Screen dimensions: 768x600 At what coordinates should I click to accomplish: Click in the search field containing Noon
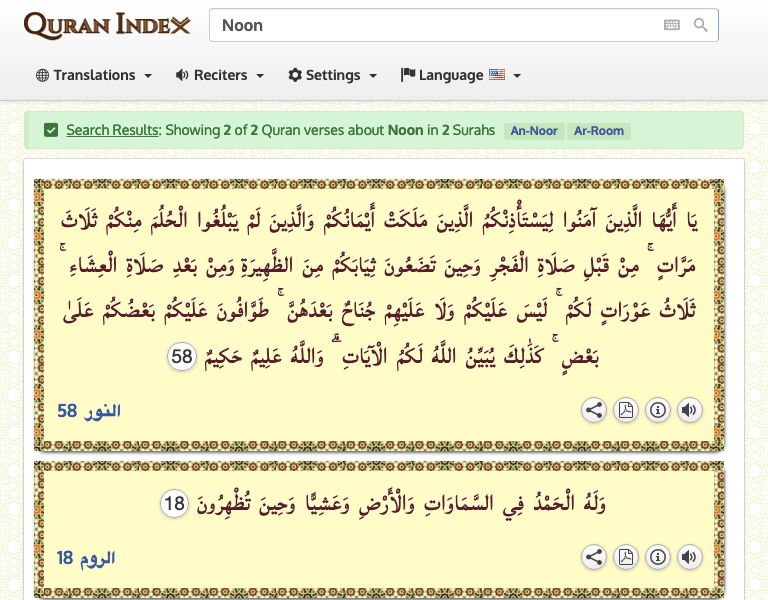430,26
